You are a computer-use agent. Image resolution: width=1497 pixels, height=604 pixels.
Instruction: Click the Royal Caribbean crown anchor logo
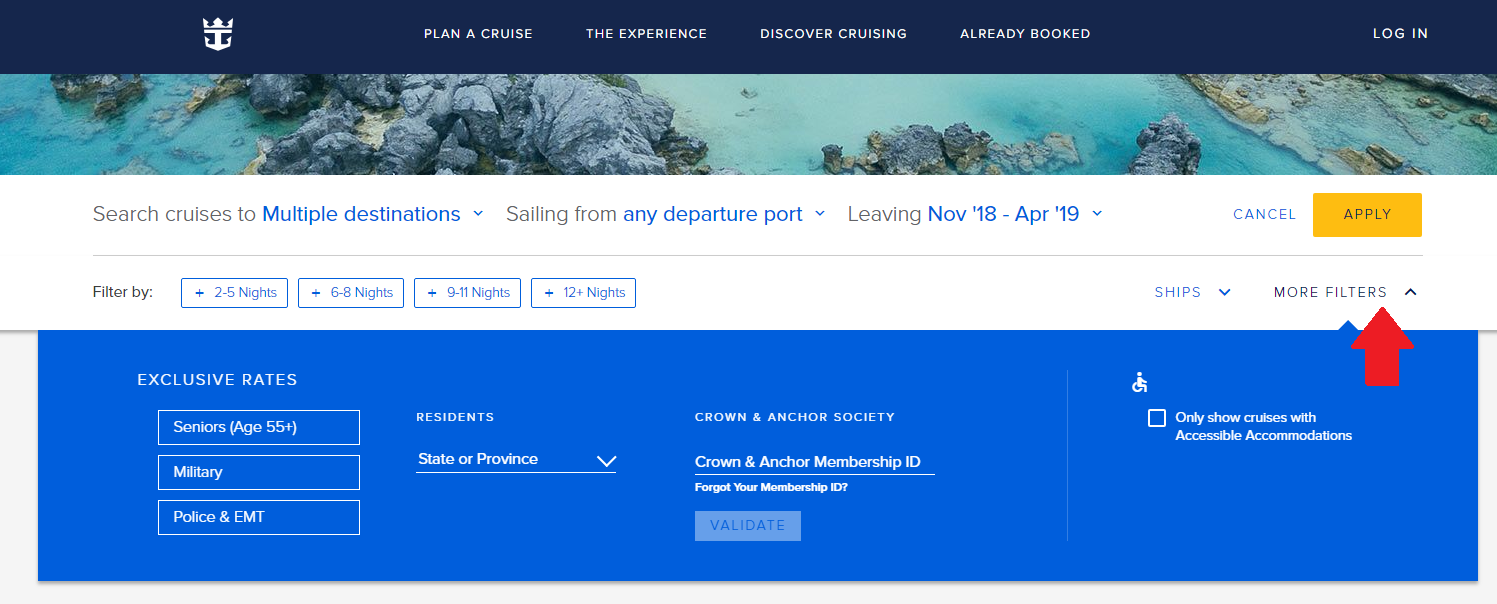pyautogui.click(x=217, y=34)
